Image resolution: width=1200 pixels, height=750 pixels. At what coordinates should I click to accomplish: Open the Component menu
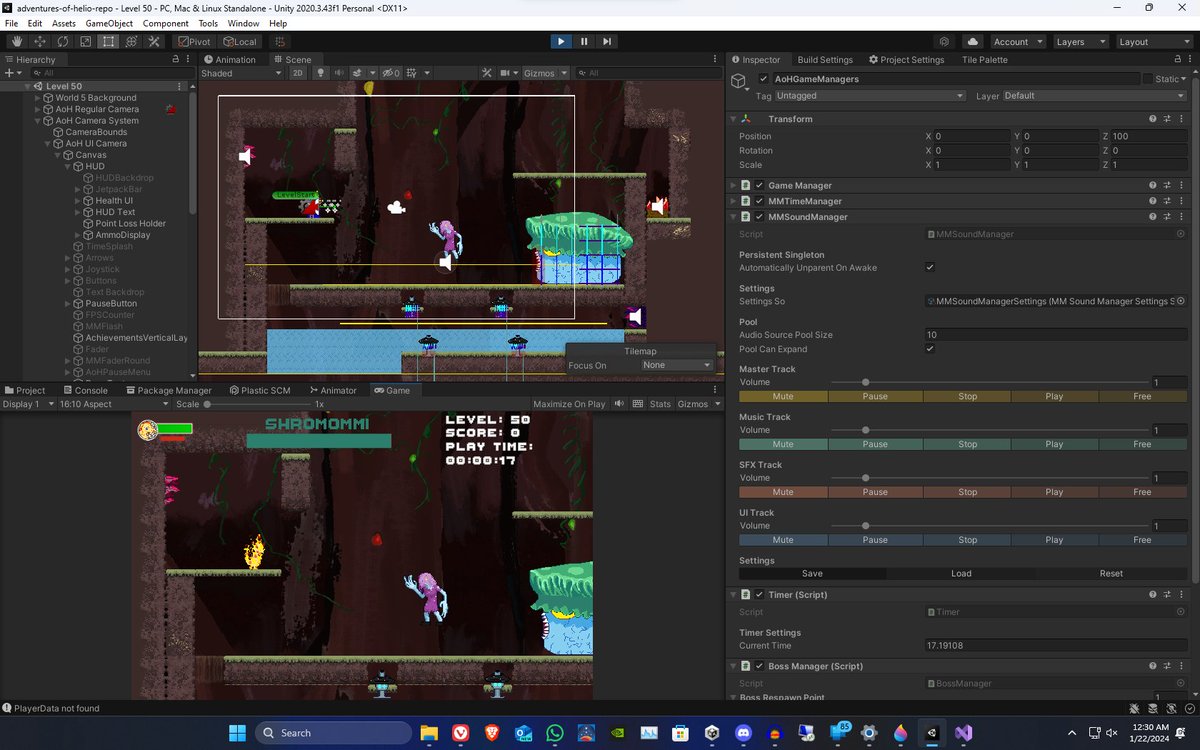166,23
